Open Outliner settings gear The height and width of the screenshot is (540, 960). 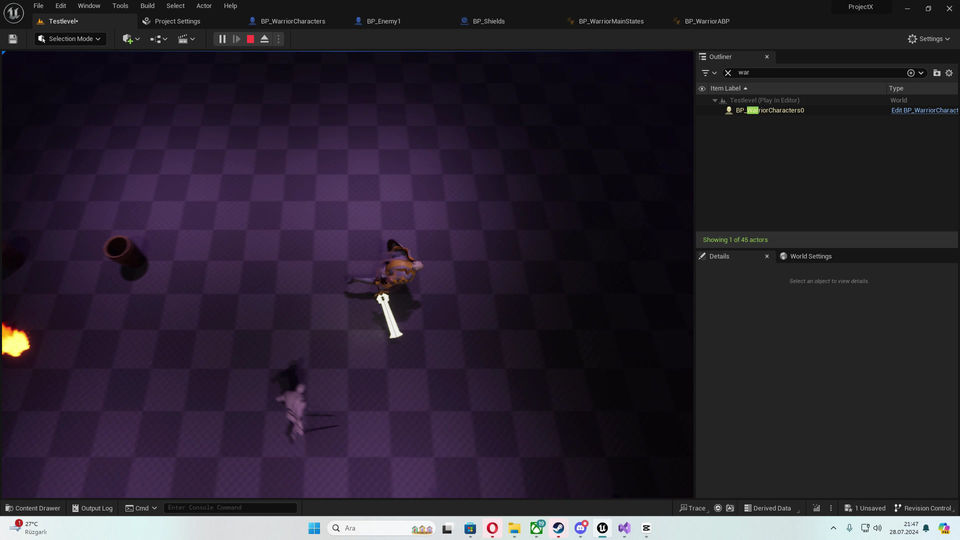[x=949, y=73]
